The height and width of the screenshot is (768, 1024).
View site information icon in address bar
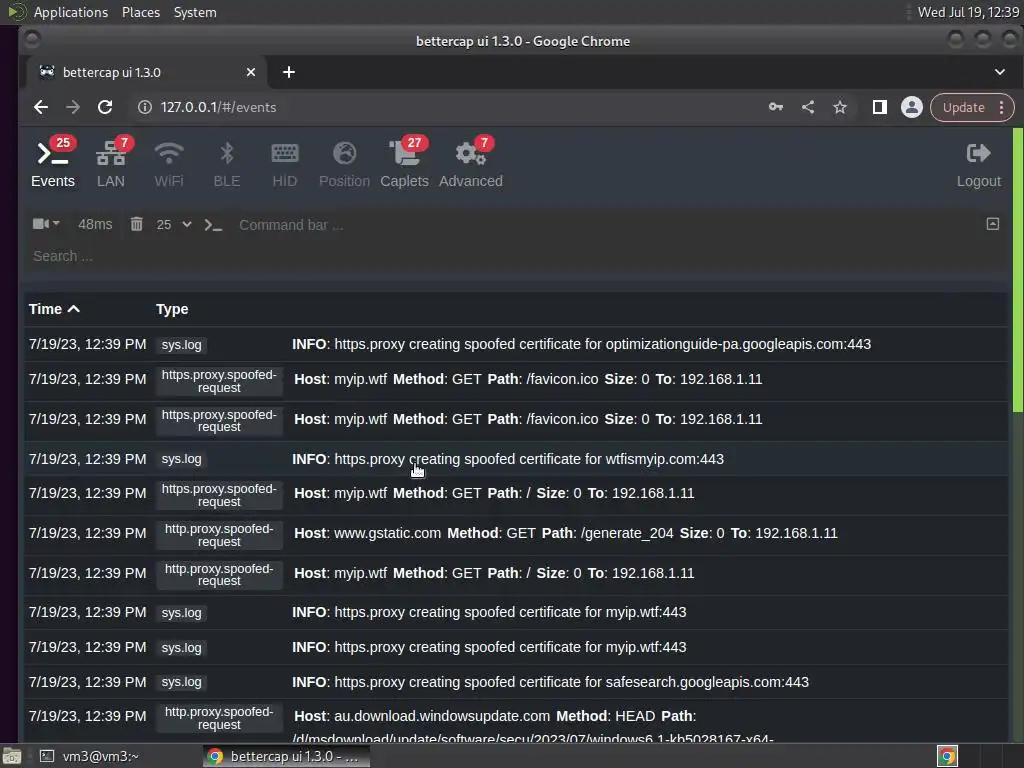pos(145,107)
